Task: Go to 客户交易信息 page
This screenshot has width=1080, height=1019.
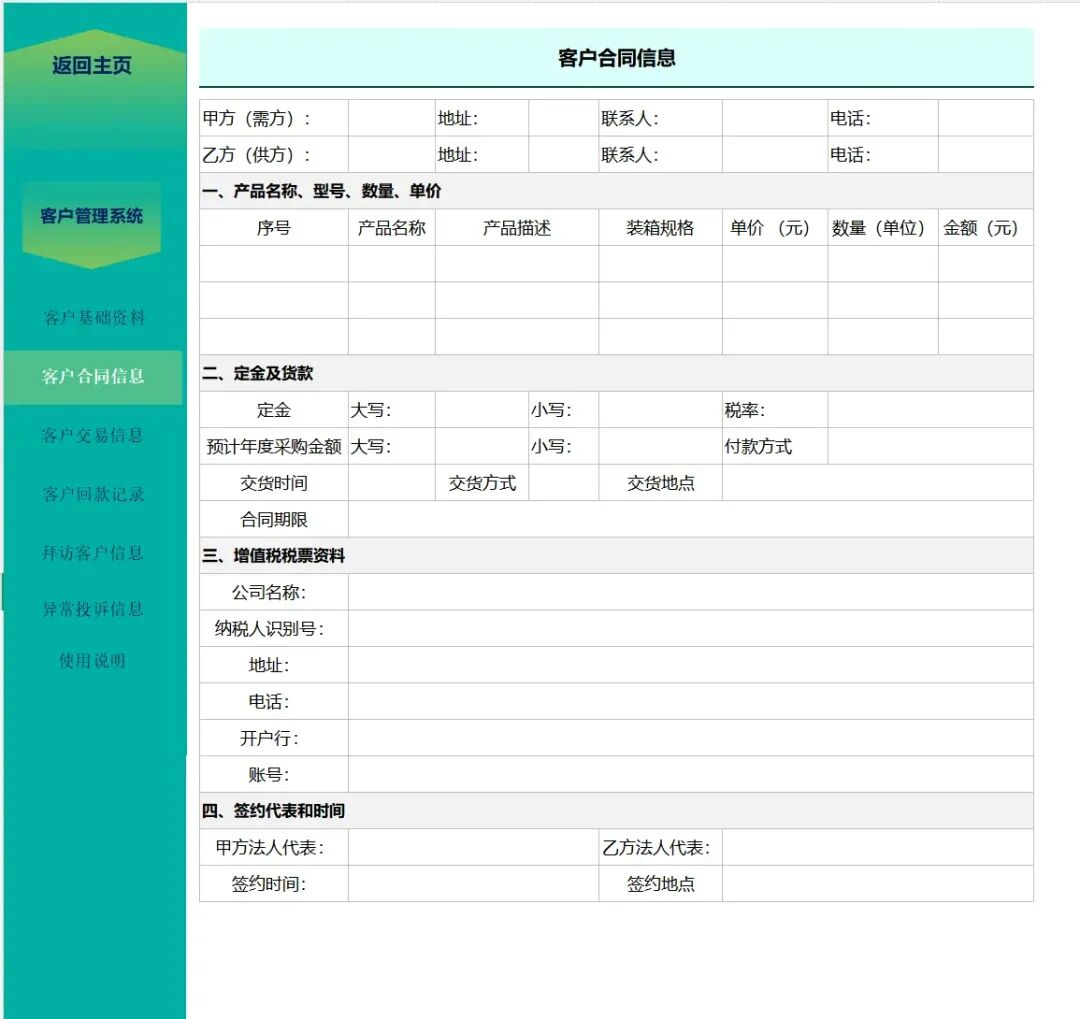Action: pyautogui.click(x=93, y=436)
